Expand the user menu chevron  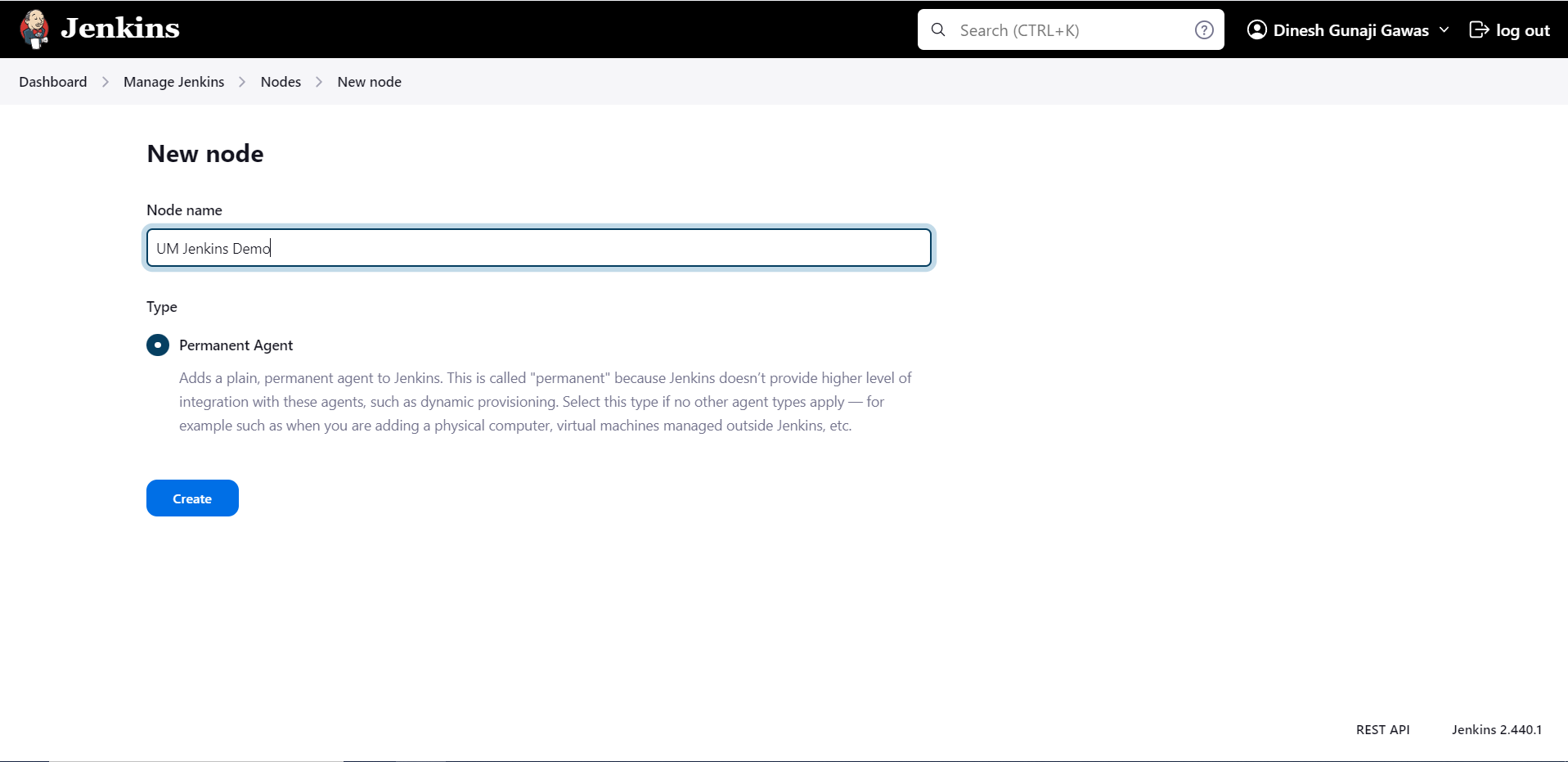tap(1444, 30)
